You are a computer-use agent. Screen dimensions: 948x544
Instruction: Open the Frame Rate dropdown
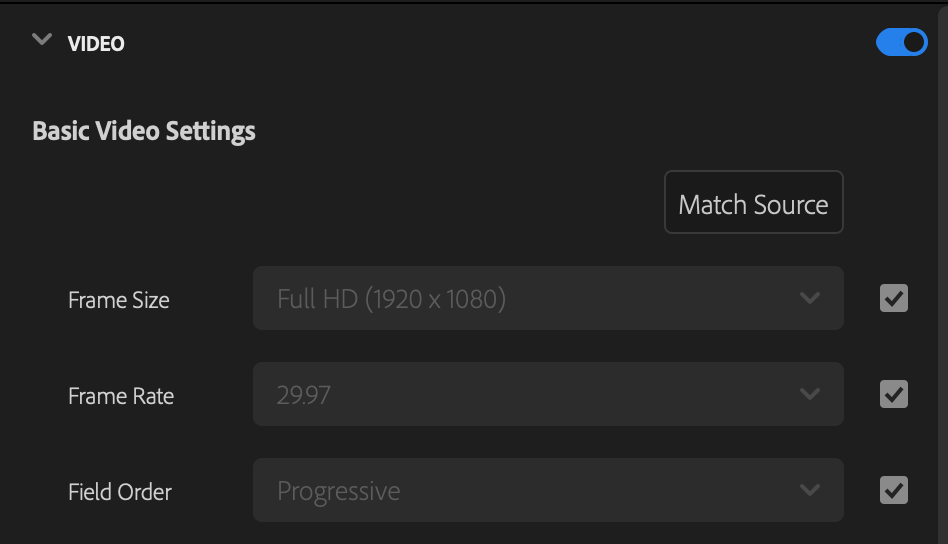click(x=548, y=394)
